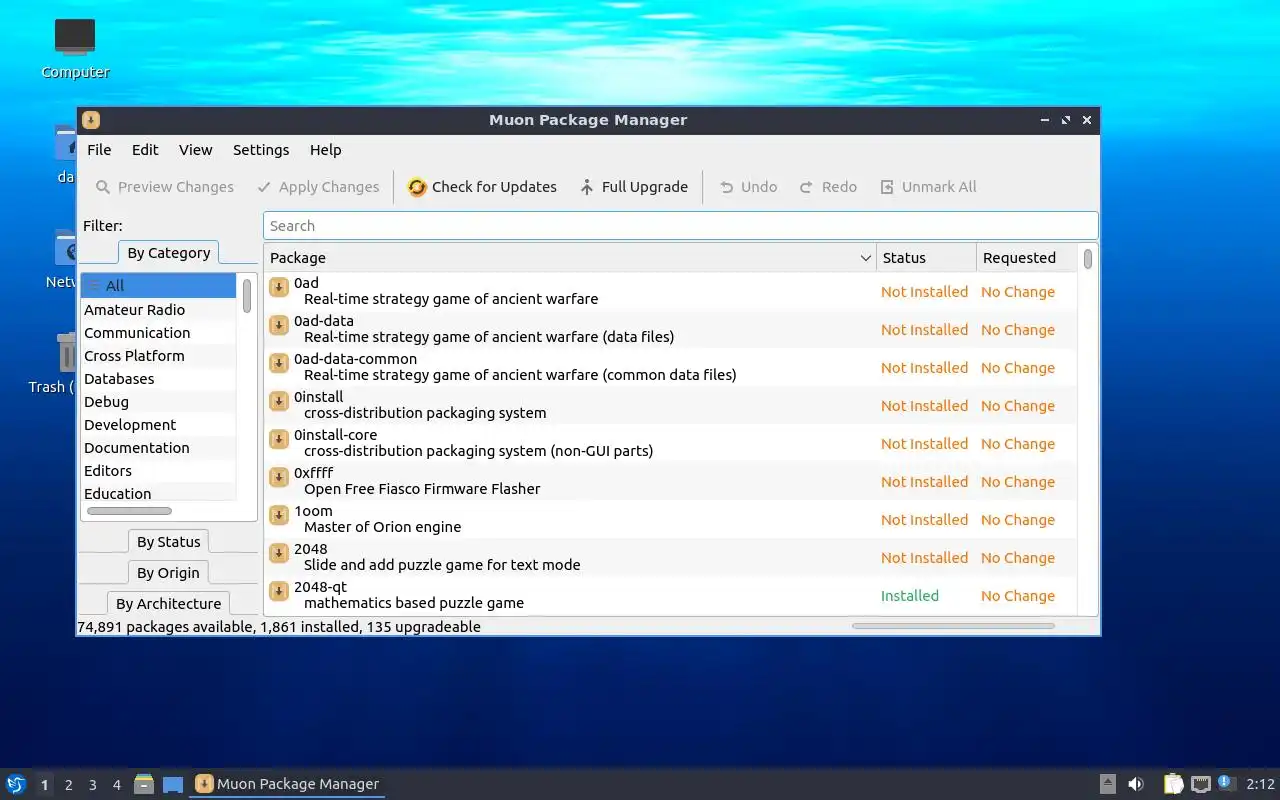Click the Check for Updates toolbar button

click(482, 187)
